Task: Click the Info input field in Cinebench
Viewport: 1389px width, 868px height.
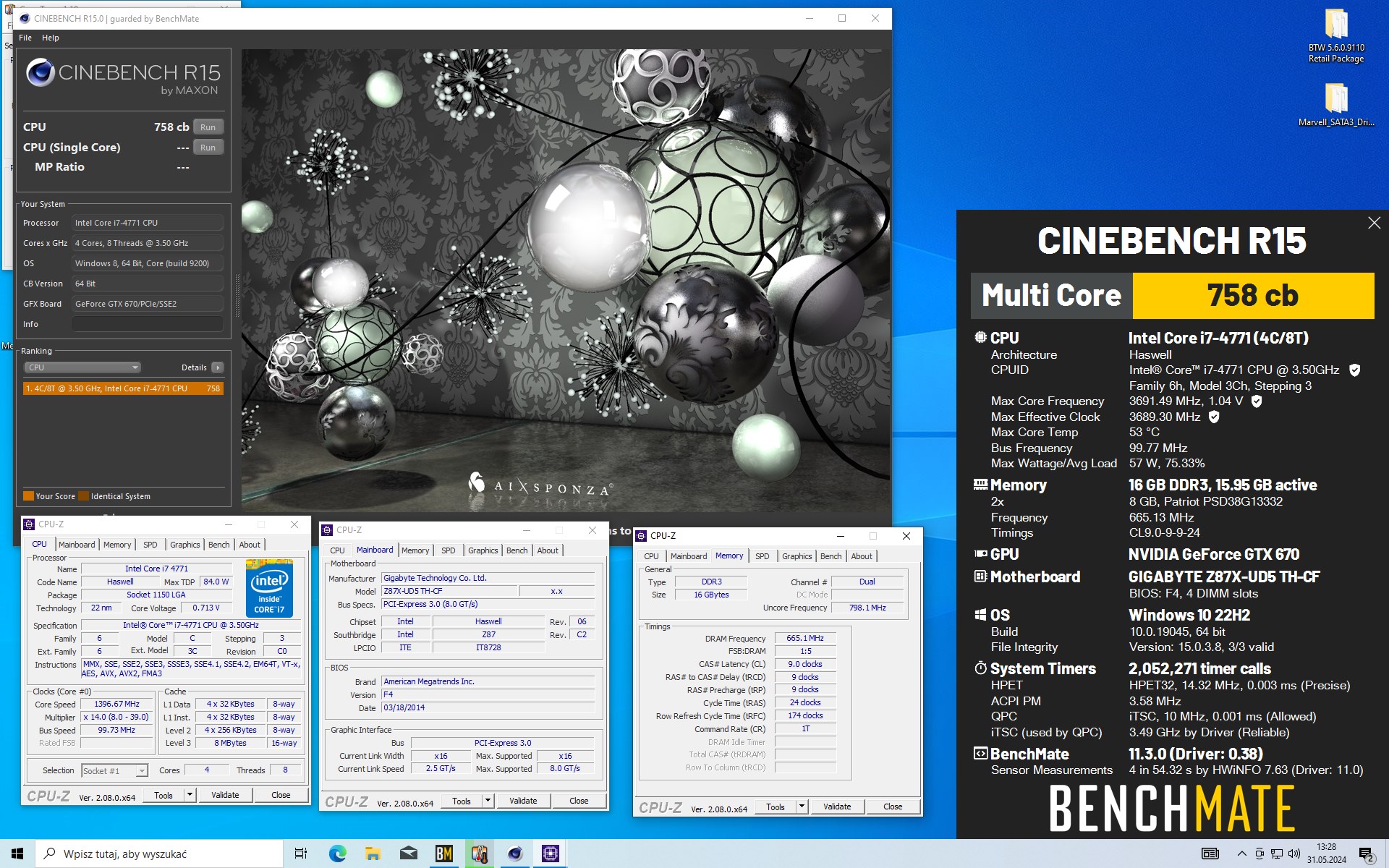Action: click(148, 324)
